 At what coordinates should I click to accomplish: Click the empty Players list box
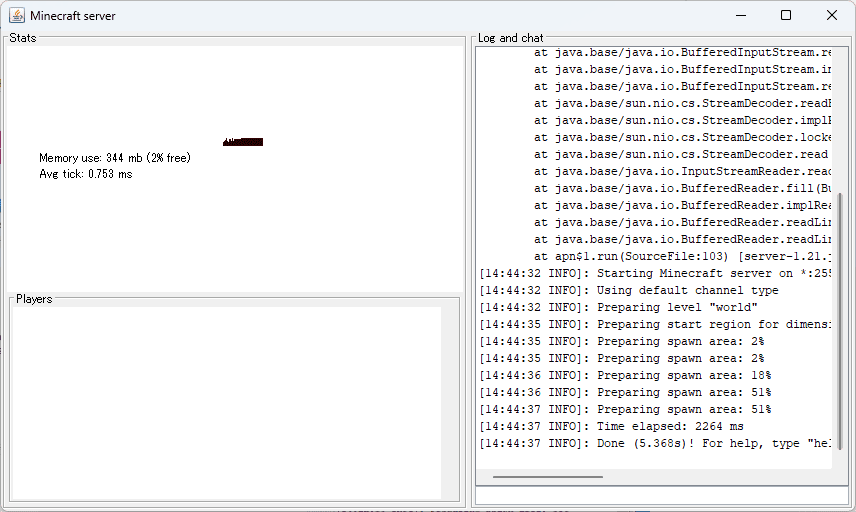226,403
